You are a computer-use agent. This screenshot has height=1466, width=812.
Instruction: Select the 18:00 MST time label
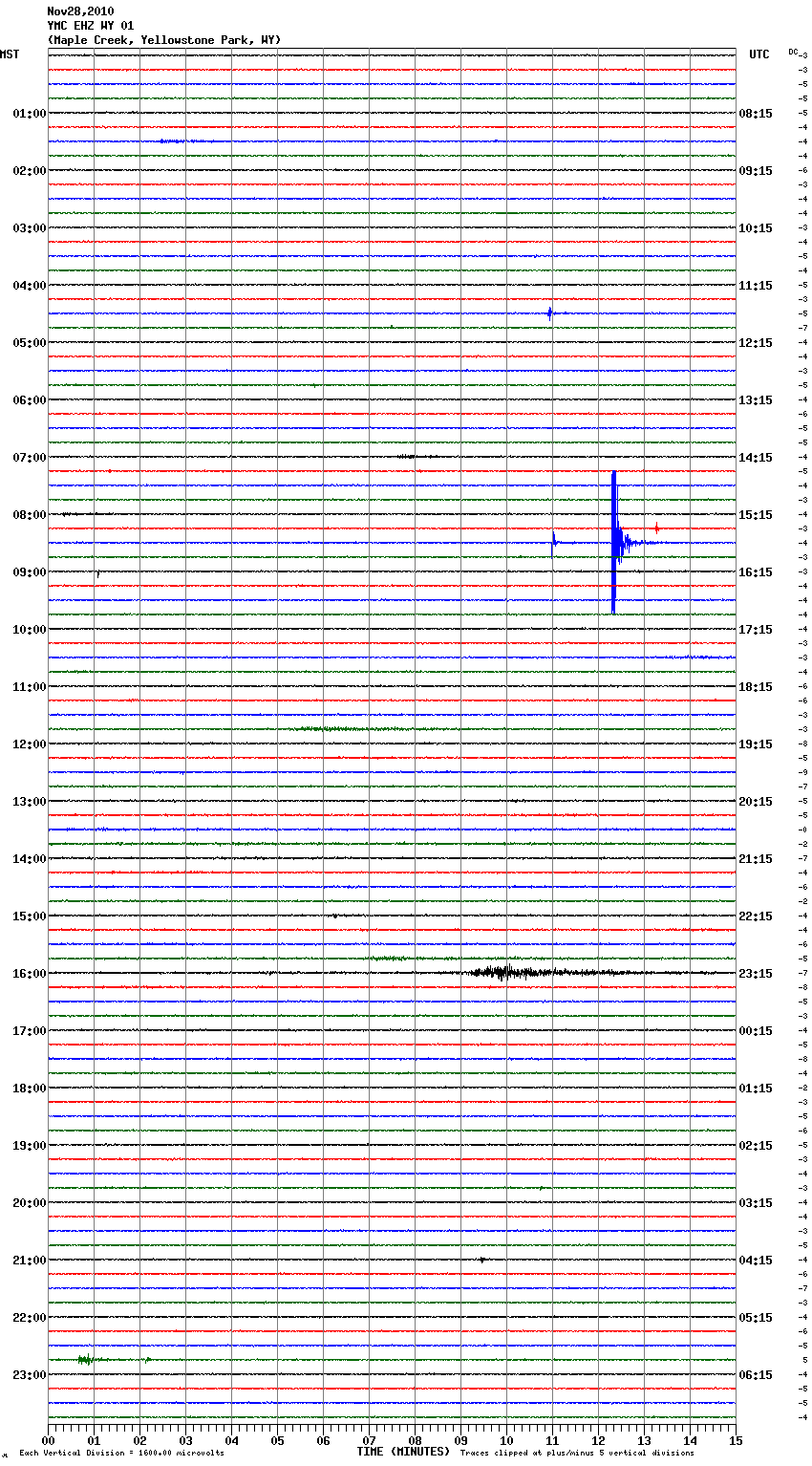click(x=30, y=1089)
